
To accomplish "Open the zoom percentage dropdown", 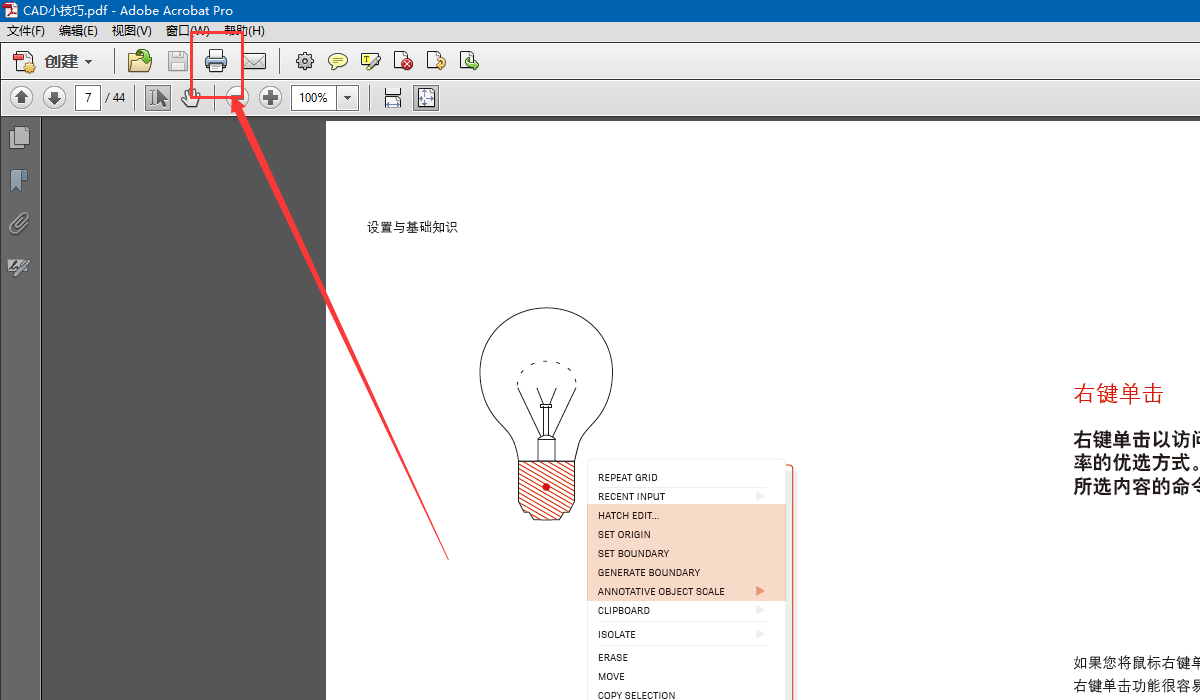I will [346, 97].
